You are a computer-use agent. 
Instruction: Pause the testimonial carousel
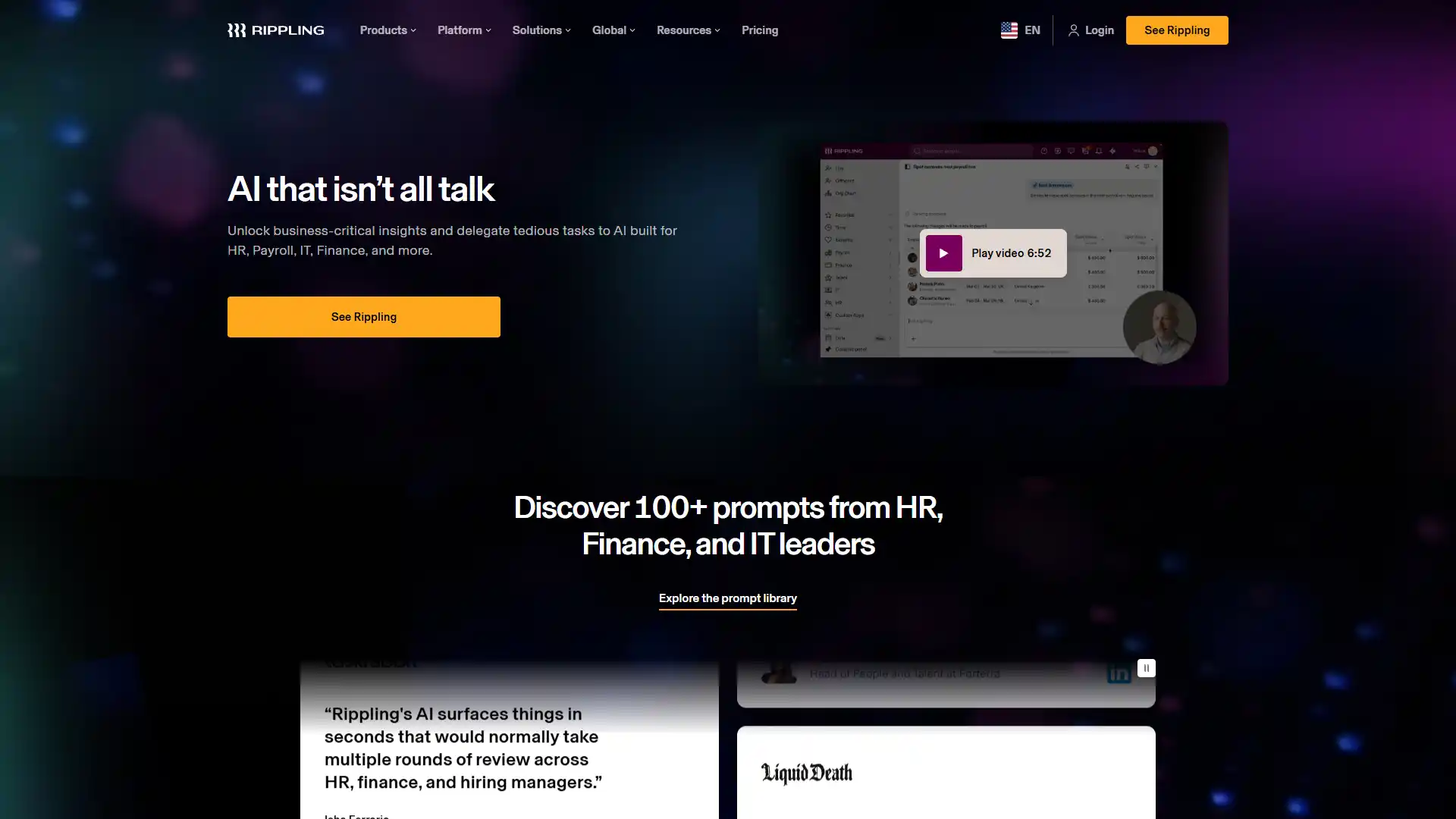click(1147, 668)
